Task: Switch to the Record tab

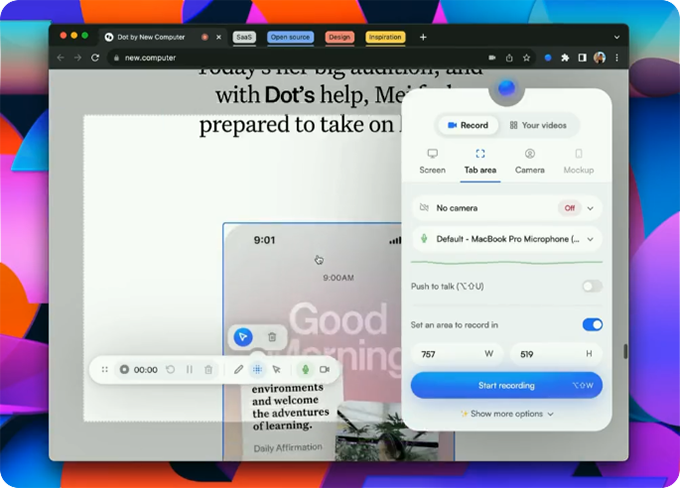Action: pyautogui.click(x=468, y=125)
